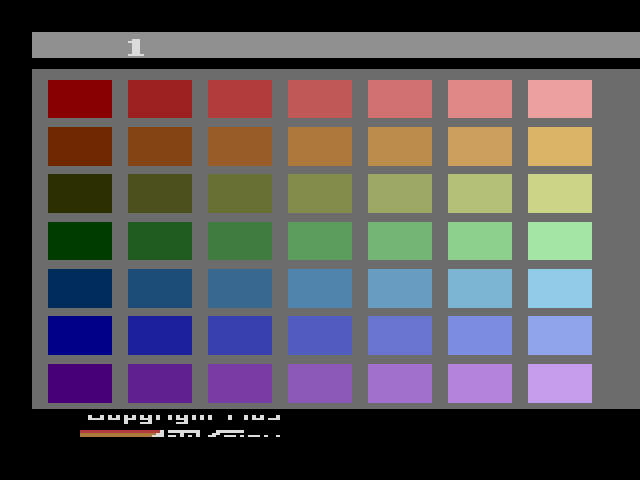Choose the third shade in the indigo row
Image resolution: width=640 pixels, height=480 pixels.
(240, 336)
